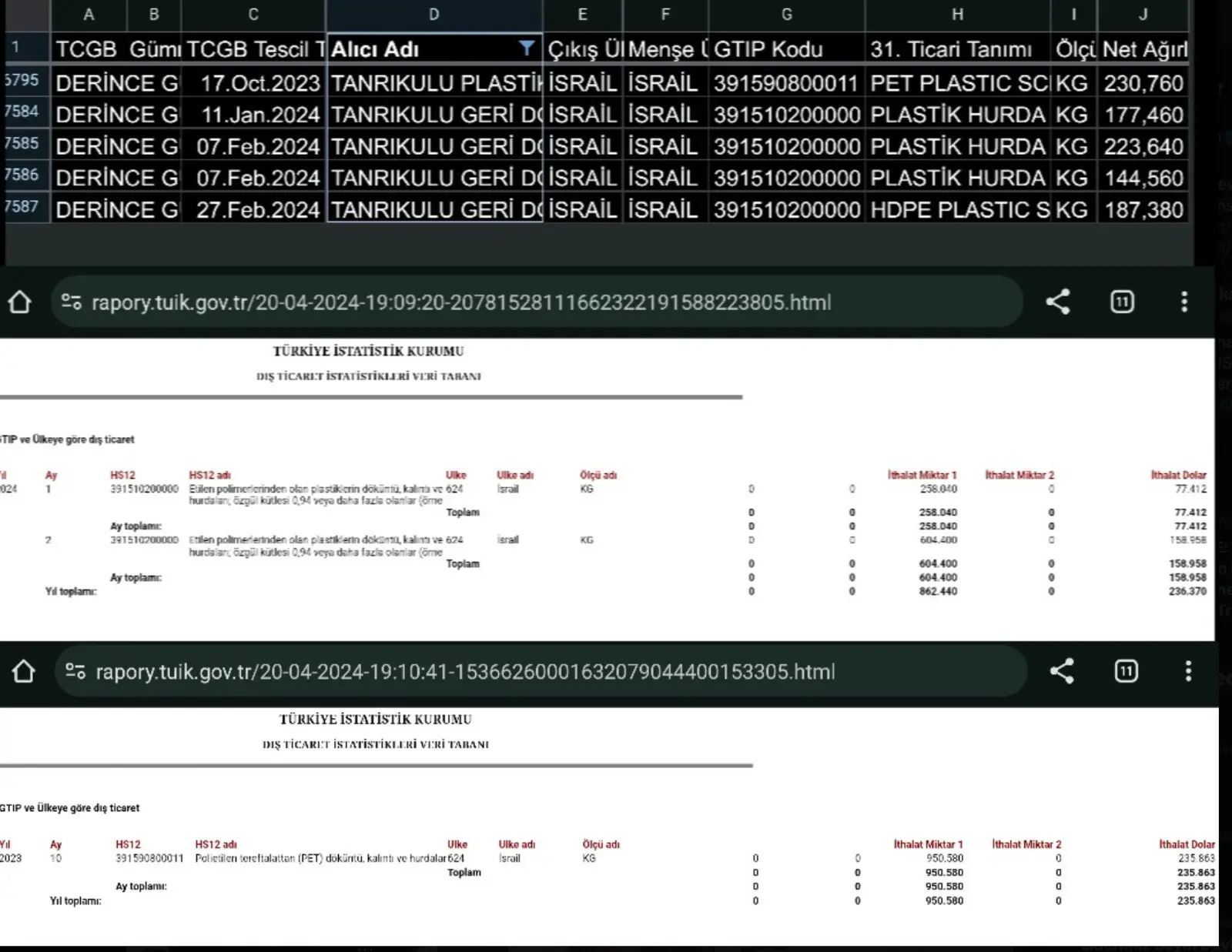Click the upper address bar with 19:09:20 URL
Image resolution: width=1232 pixels, height=952 pixels.
click(x=537, y=302)
